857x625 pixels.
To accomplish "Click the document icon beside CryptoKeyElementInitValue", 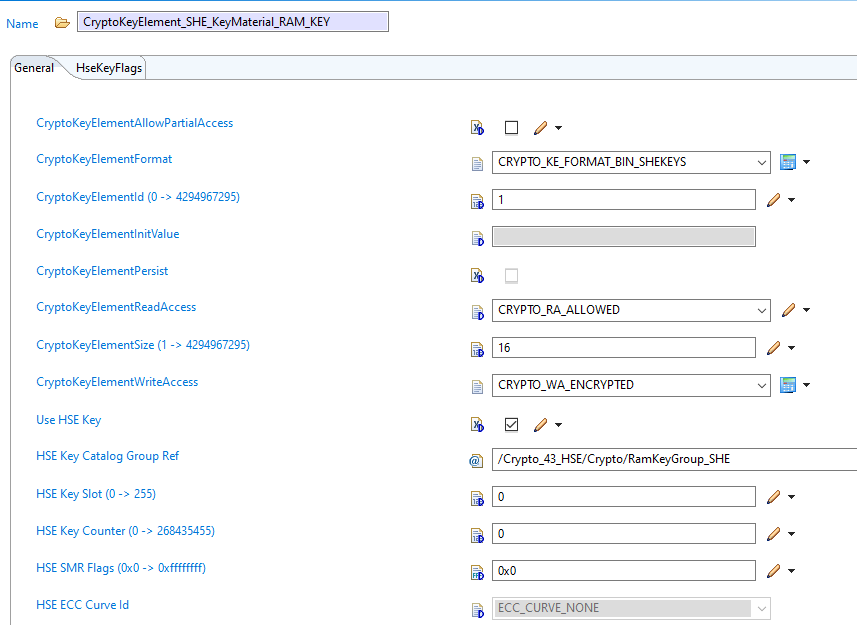I will (477, 237).
